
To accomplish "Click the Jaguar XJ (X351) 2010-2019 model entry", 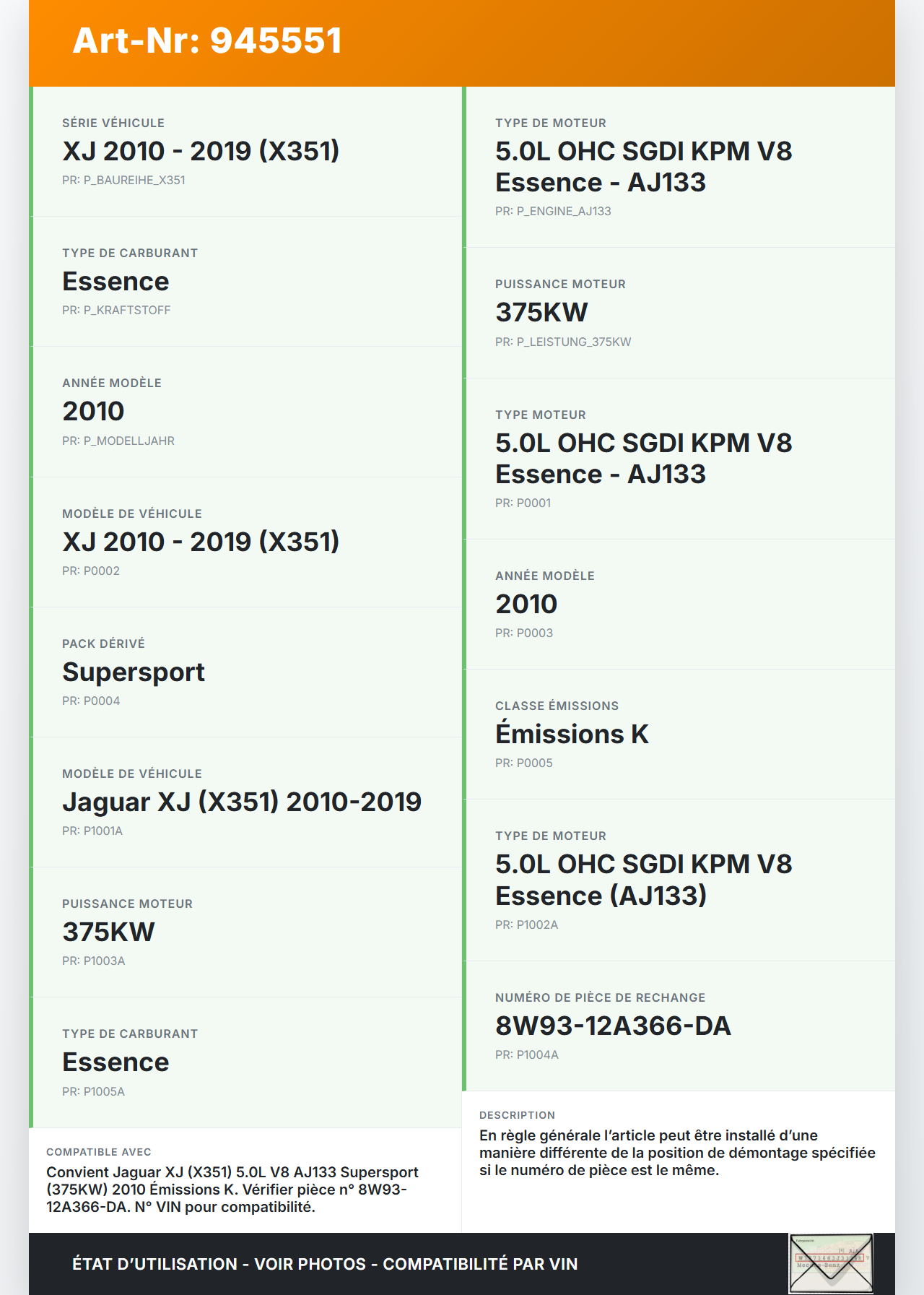I will click(x=242, y=802).
